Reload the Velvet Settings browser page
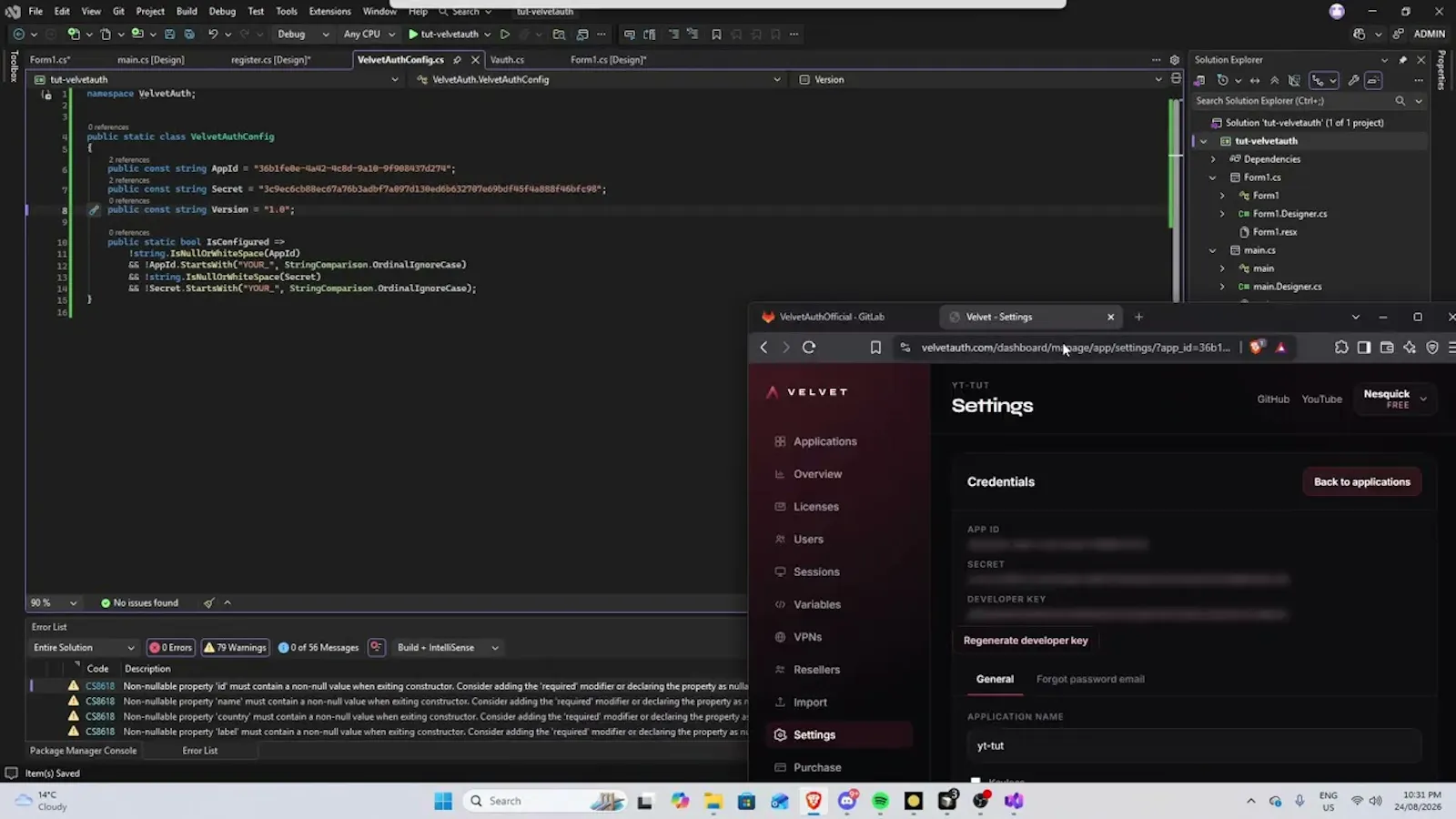Viewport: 1456px width, 819px height. point(809,347)
